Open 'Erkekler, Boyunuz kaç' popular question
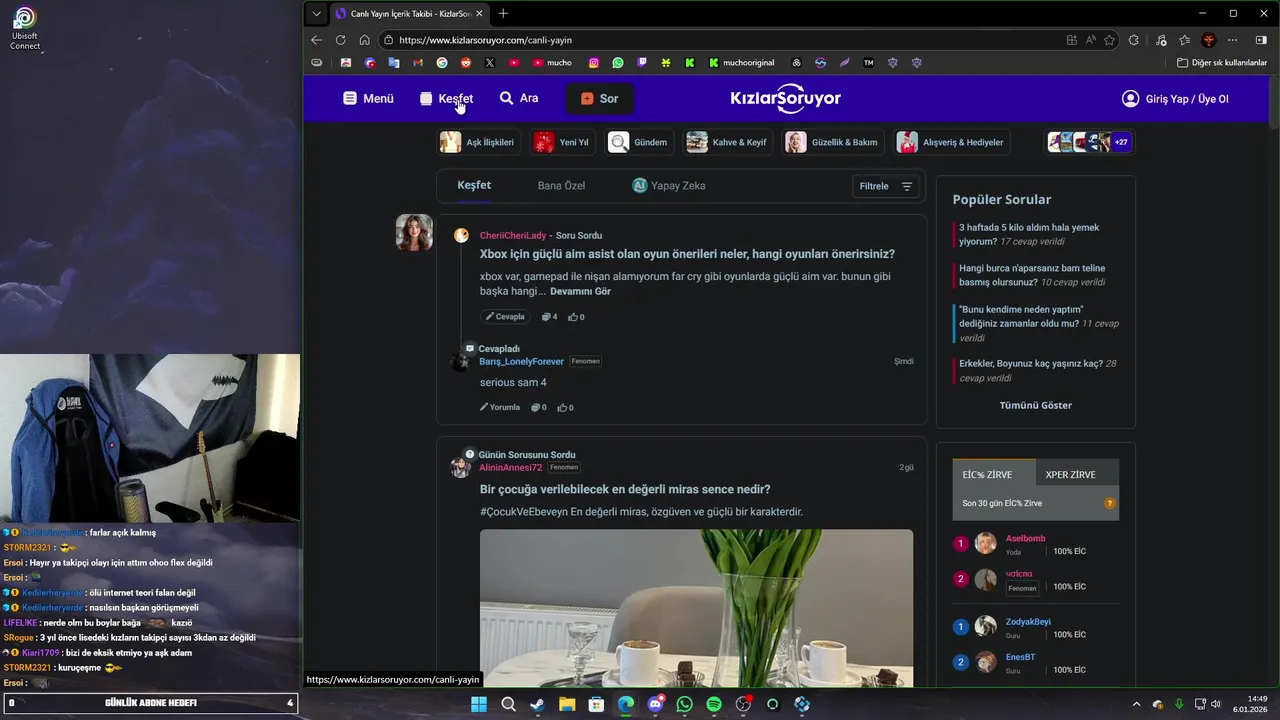Viewport: 1280px width, 720px height. click(x=1037, y=371)
